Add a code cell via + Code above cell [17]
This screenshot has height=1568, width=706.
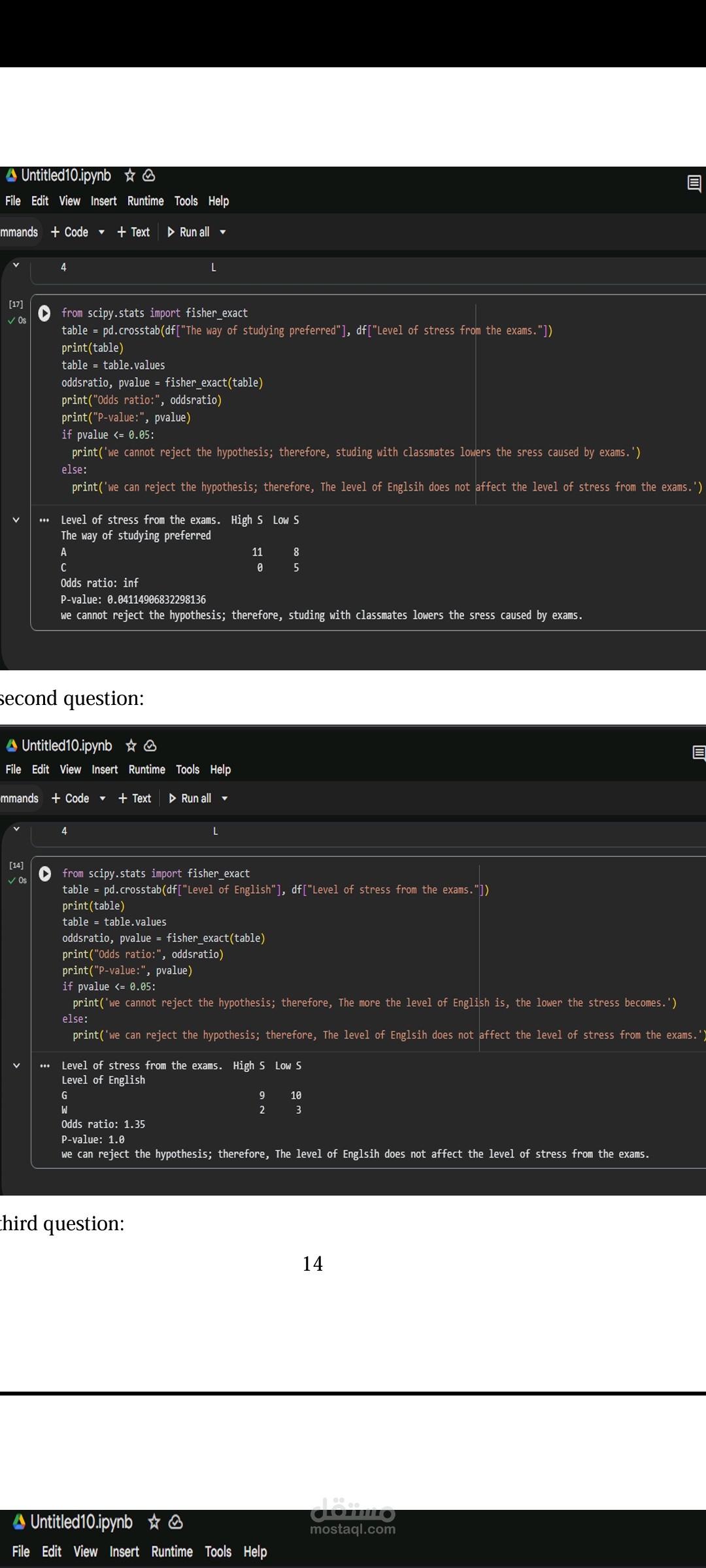point(70,232)
